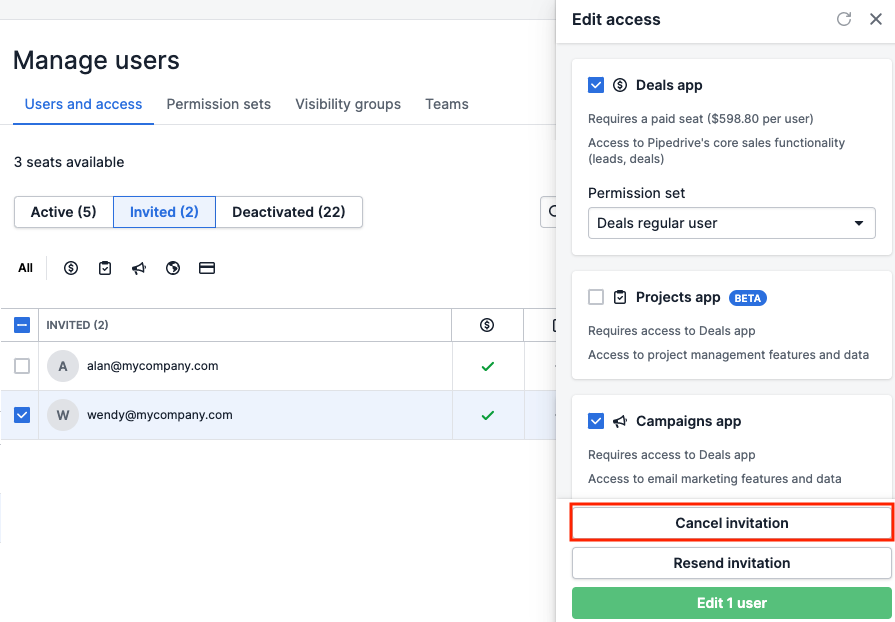Deselect wendy@mycompany.com's row checkbox
Screen dimensions: 895x622
coord(21,415)
